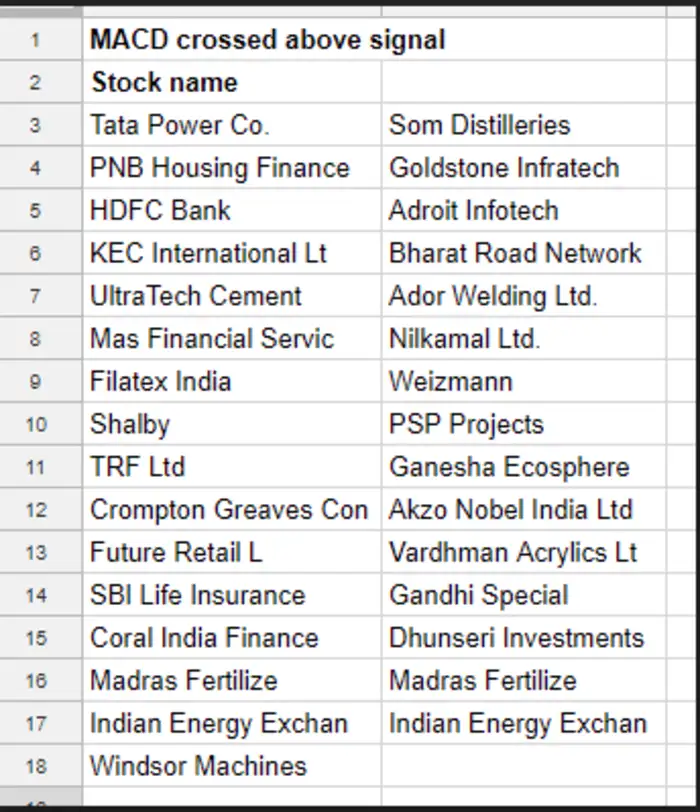Select the Weizmann cell
This screenshot has width=700, height=812.
(451, 382)
